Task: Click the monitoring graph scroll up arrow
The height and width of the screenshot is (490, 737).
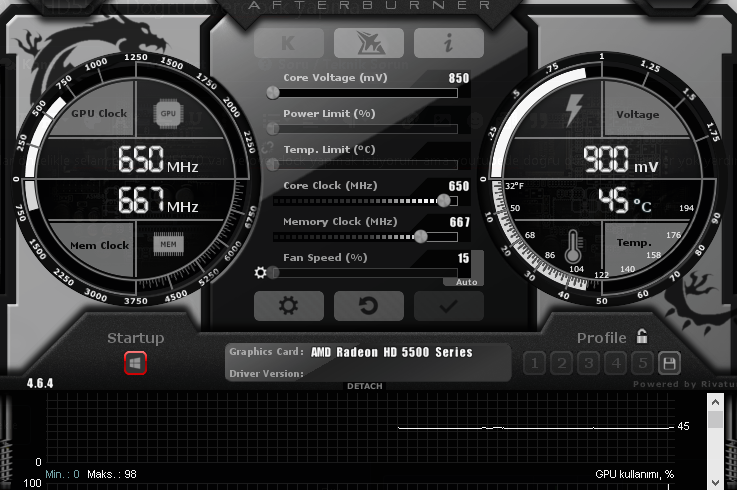Action: (x=715, y=402)
